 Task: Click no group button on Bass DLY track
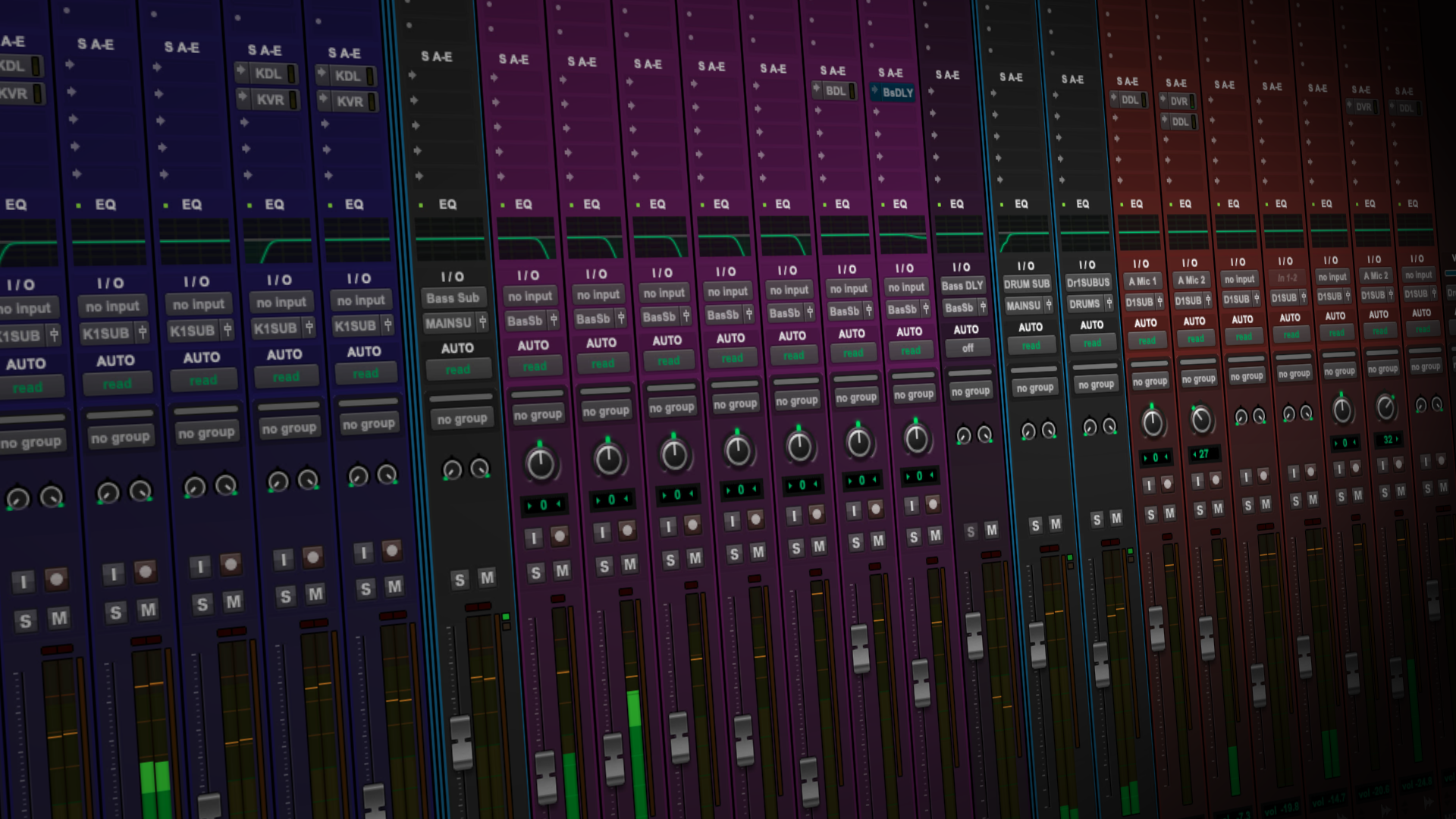point(971,391)
